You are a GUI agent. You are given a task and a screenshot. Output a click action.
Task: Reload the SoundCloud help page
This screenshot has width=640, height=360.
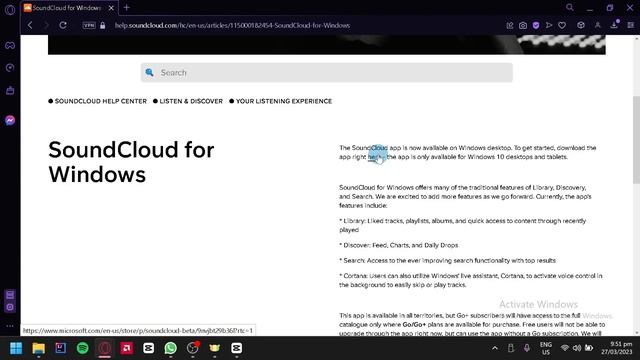[62, 25]
